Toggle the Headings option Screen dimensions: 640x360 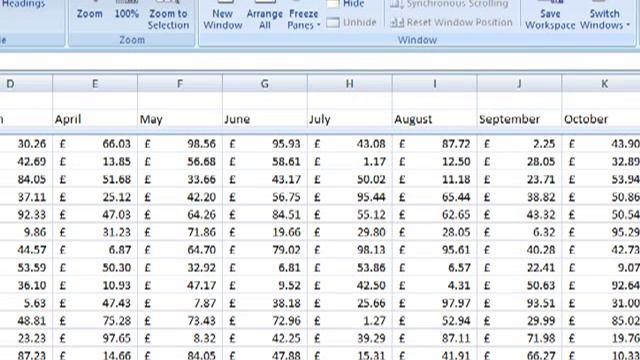pos(23,4)
